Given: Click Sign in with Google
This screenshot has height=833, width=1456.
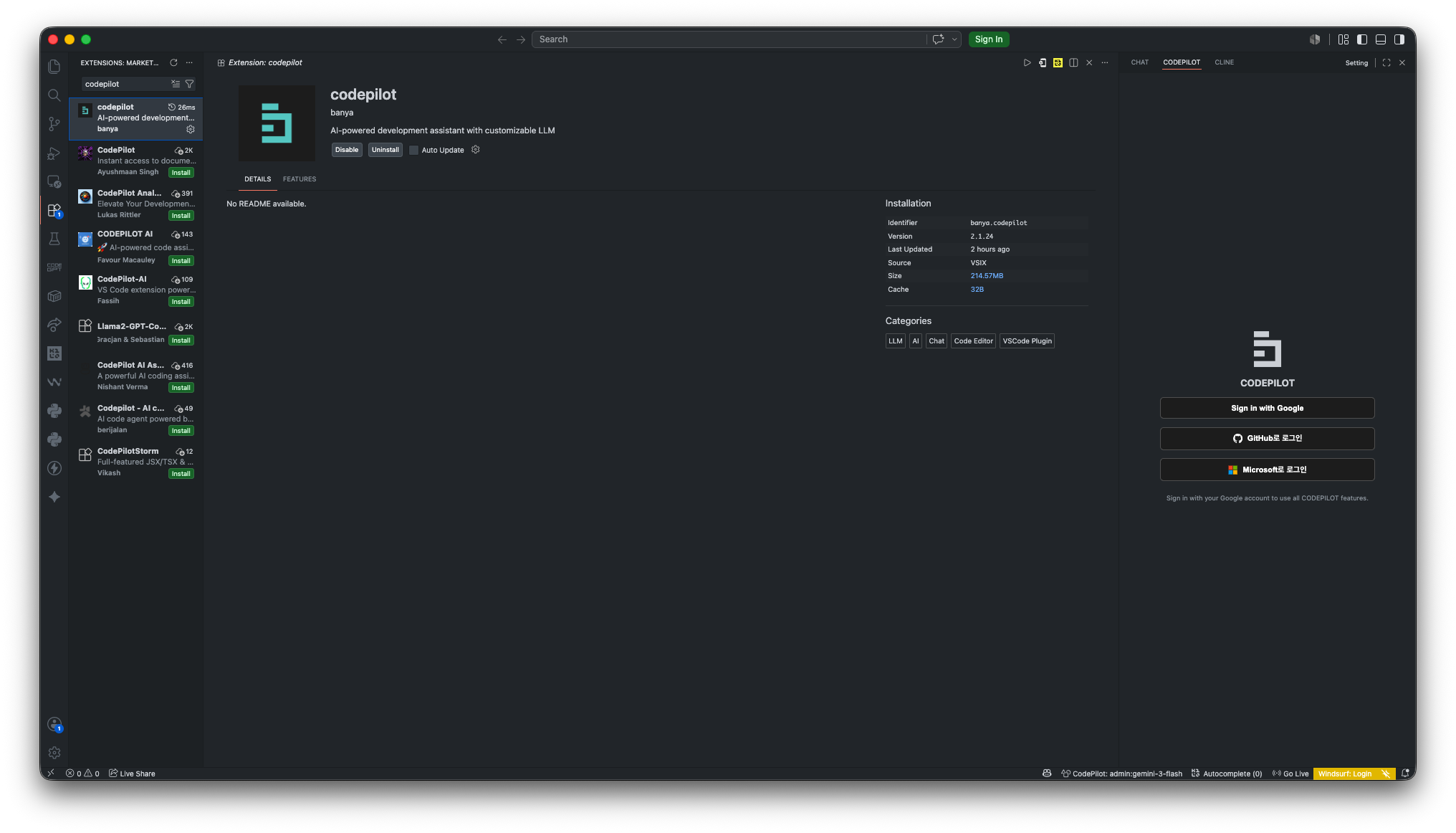Looking at the screenshot, I should click(1267, 408).
